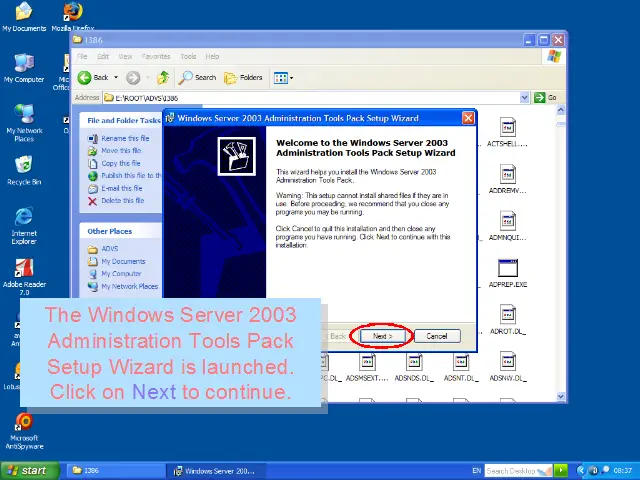
Task: Select the ADPREP.EXE file icon
Action: (508, 270)
